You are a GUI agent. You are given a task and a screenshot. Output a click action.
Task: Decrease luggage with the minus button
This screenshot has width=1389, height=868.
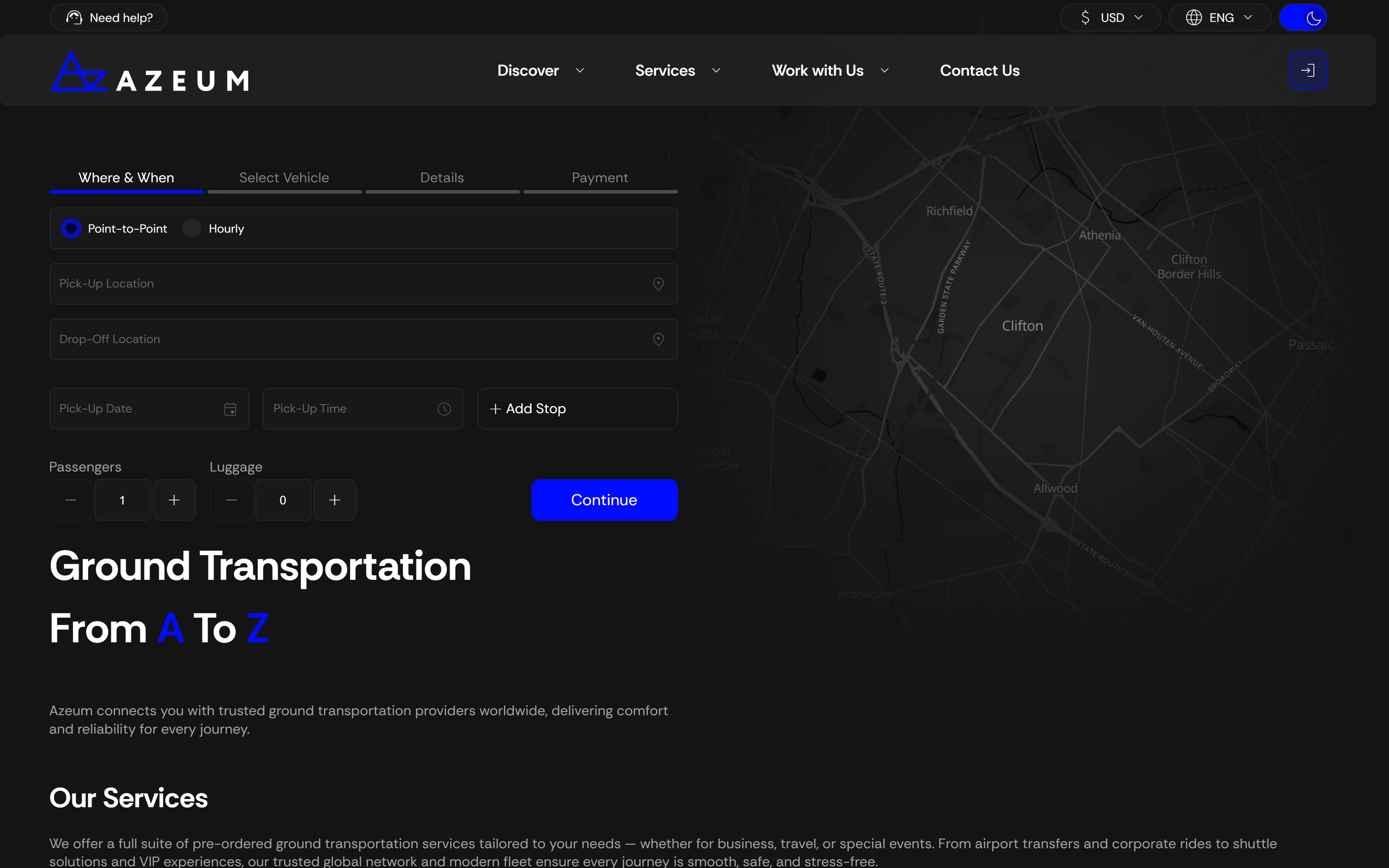point(232,500)
